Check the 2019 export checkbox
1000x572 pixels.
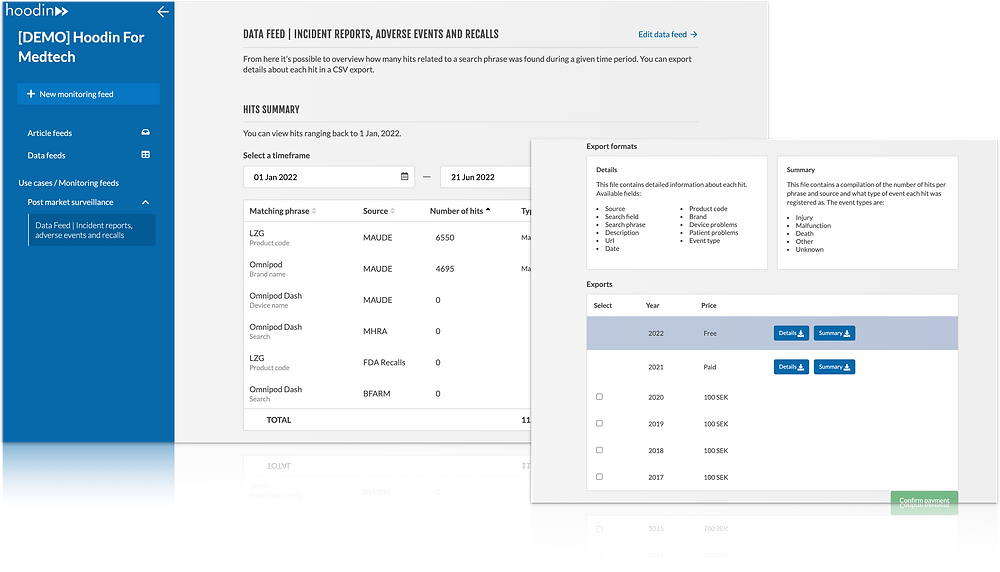(599, 423)
